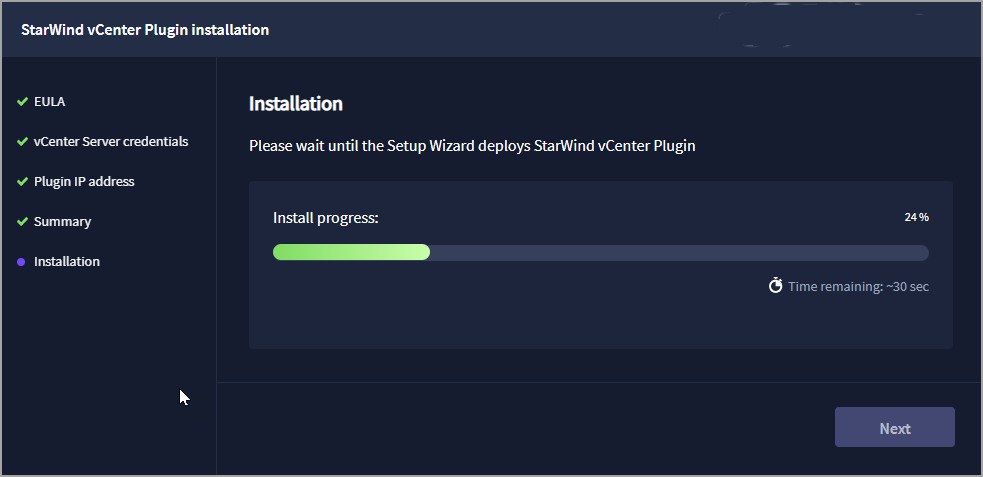983x477 pixels.
Task: Click the green checkmark beside EULA
Action: coord(23,102)
